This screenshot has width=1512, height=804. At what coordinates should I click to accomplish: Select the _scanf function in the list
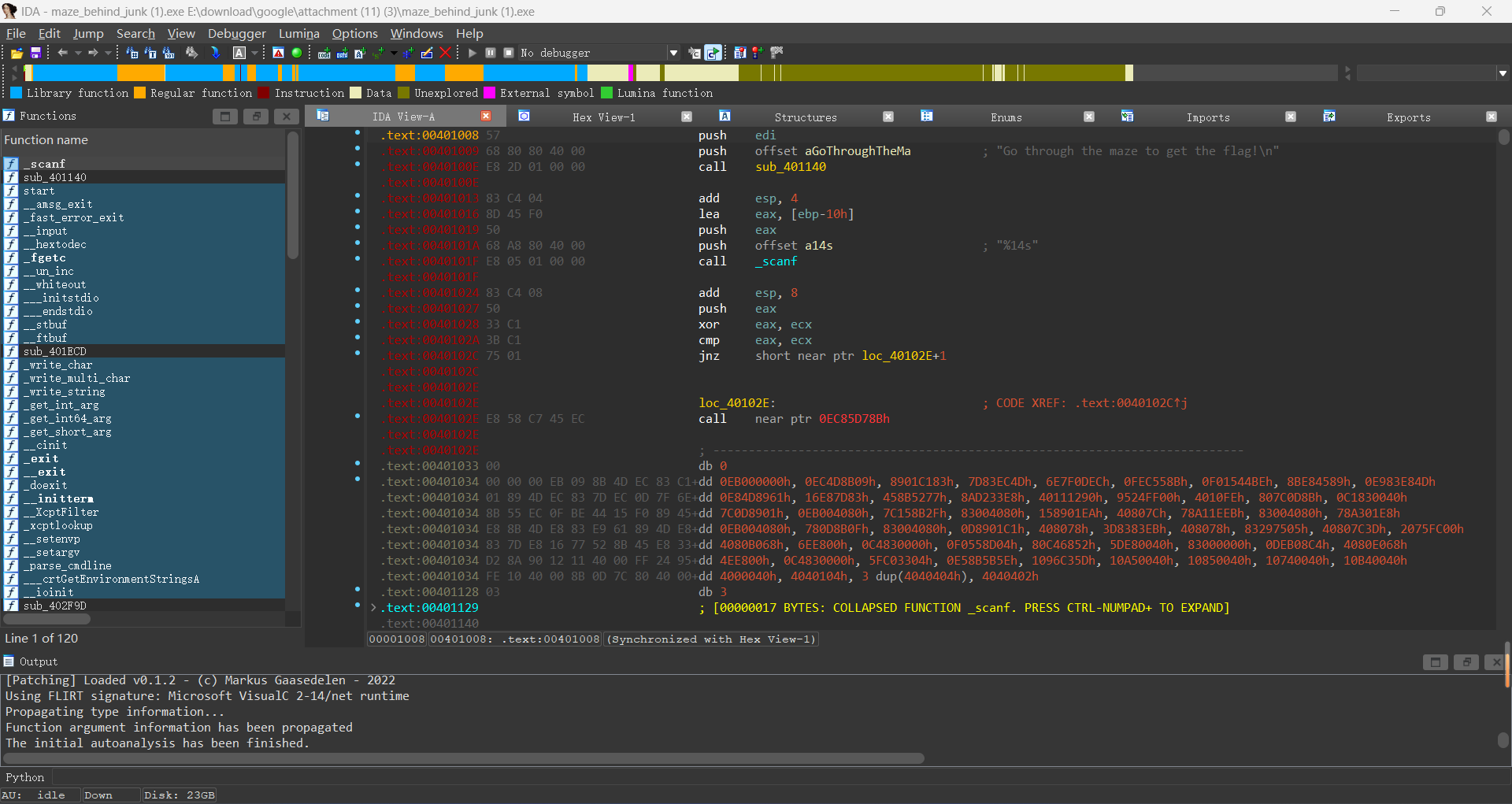pyautogui.click(x=143, y=164)
